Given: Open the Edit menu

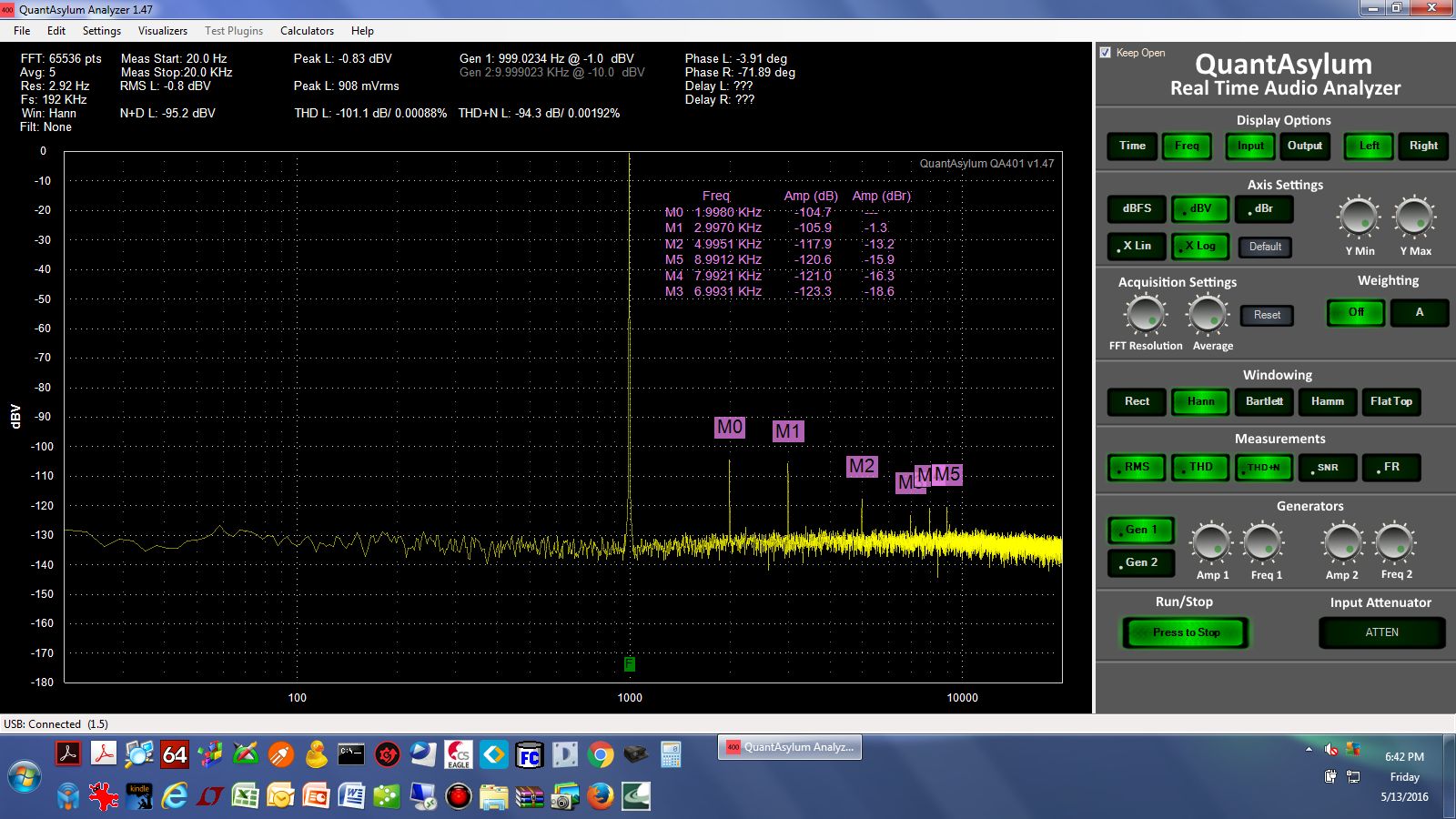Looking at the screenshot, I should [56, 30].
